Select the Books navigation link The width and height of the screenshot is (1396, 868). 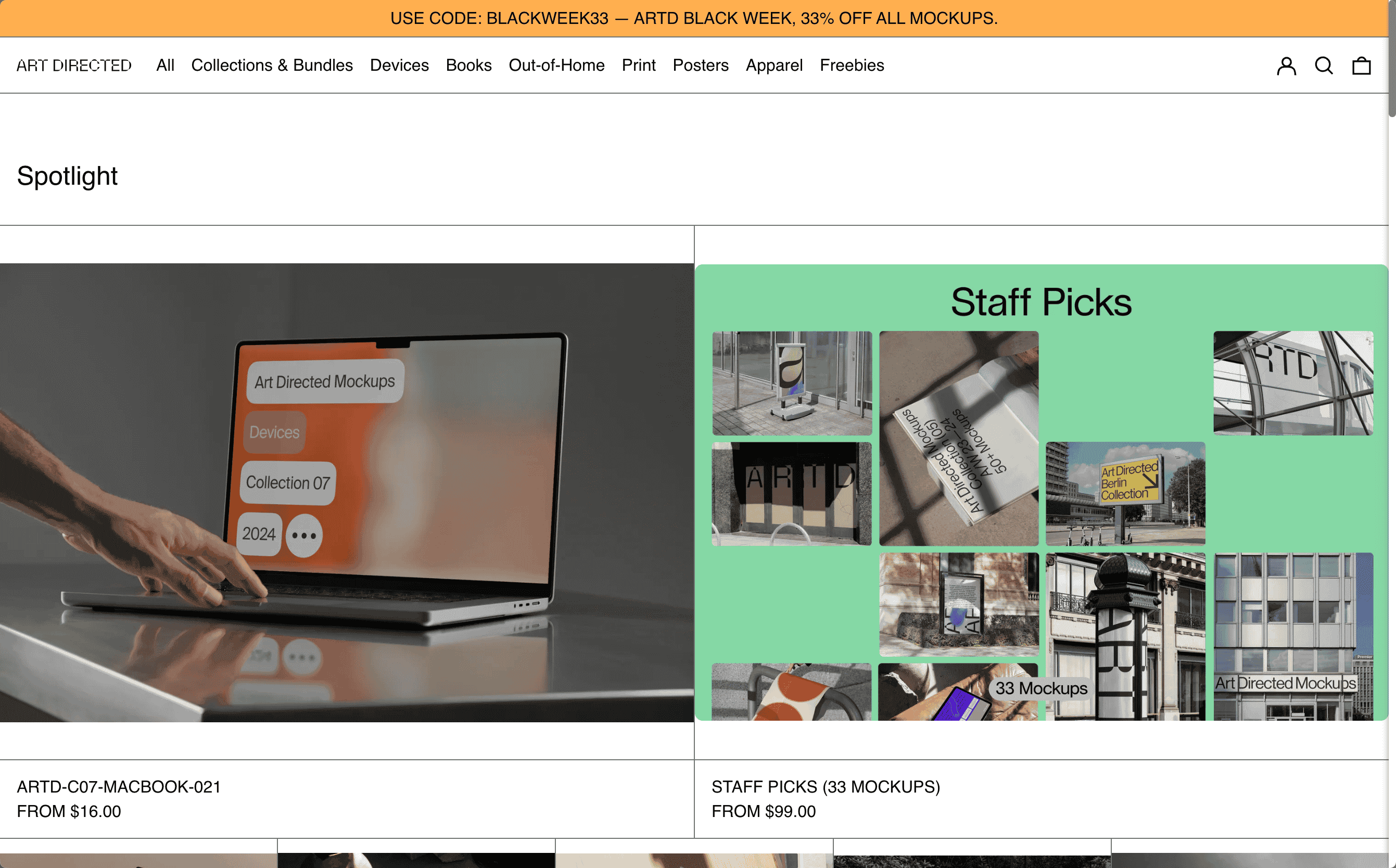[x=468, y=66]
